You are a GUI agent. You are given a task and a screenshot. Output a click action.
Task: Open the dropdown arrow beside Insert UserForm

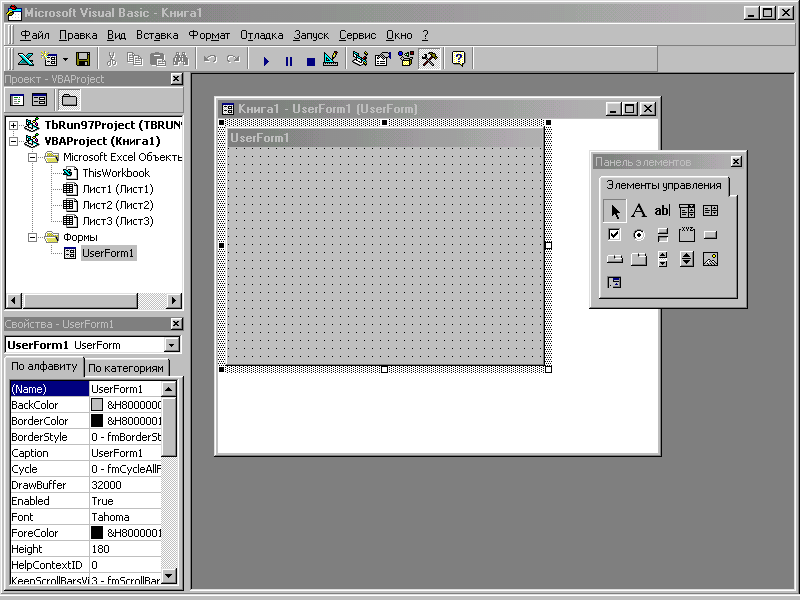65,60
